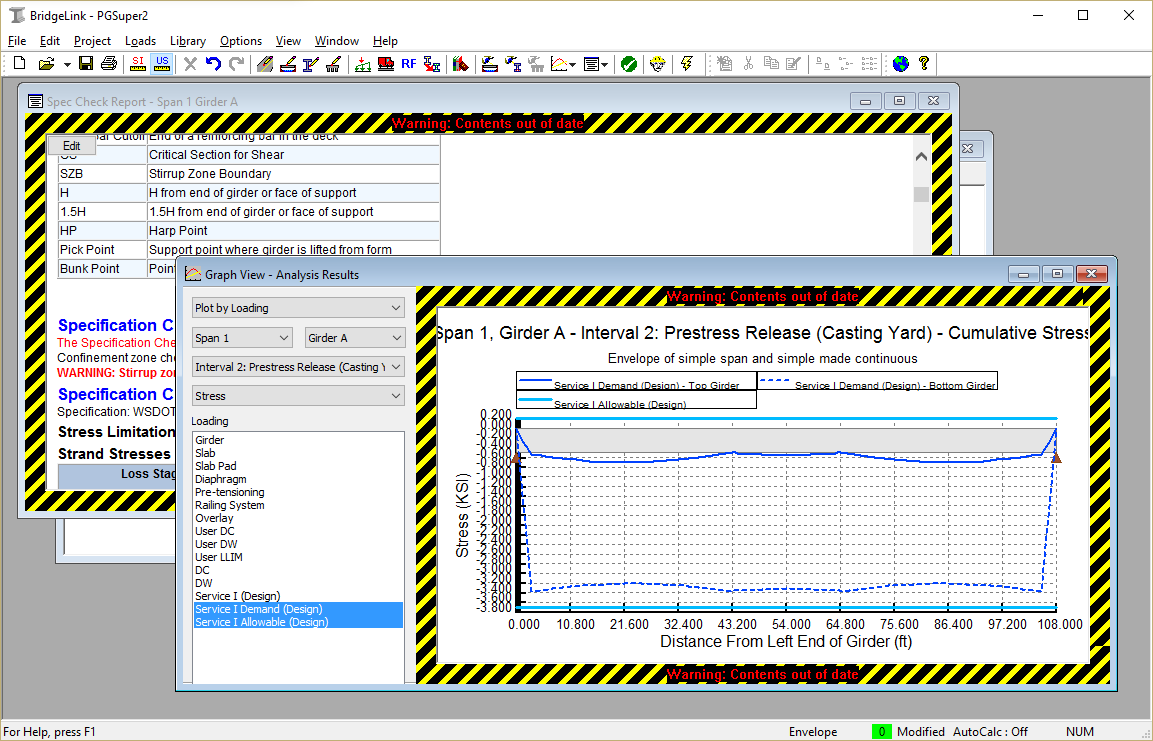This screenshot has width=1153, height=741.
Task: Expand the graph view toolbar dropdown
Action: (573, 65)
